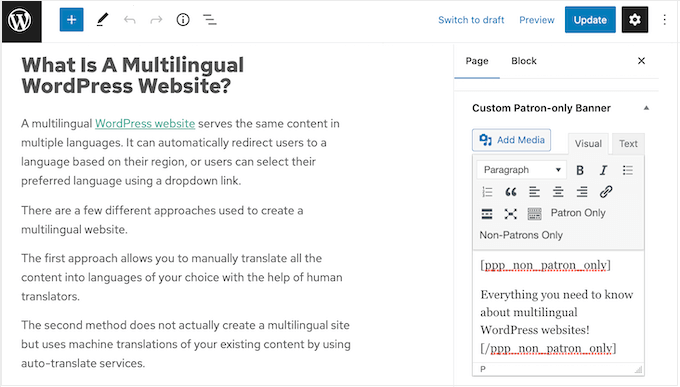Insert a blockquote

(x=511, y=191)
